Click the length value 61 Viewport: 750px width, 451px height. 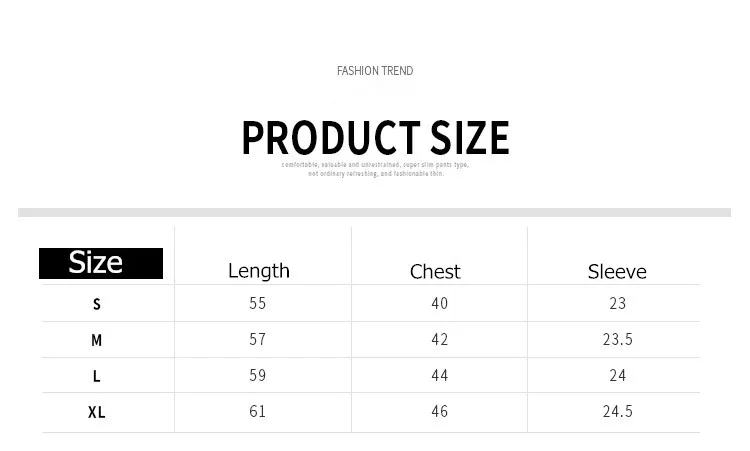[258, 411]
